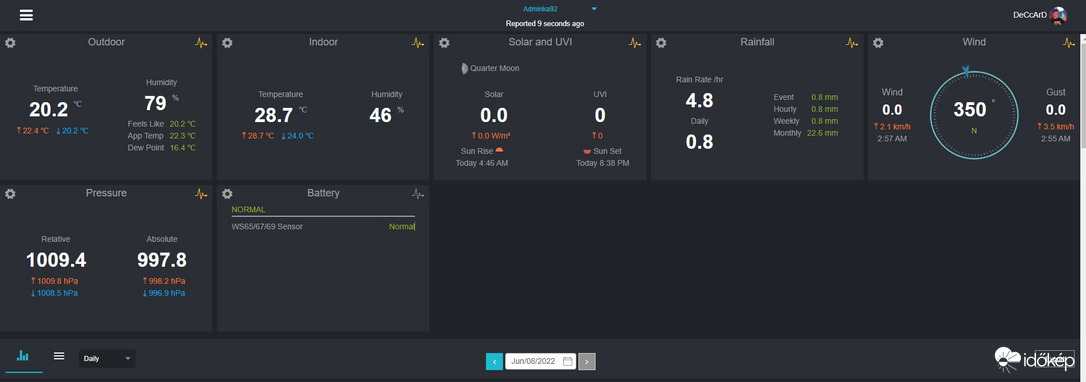Image resolution: width=1086 pixels, height=382 pixels.
Task: Switch to chart view tab
Action: click(x=23, y=356)
